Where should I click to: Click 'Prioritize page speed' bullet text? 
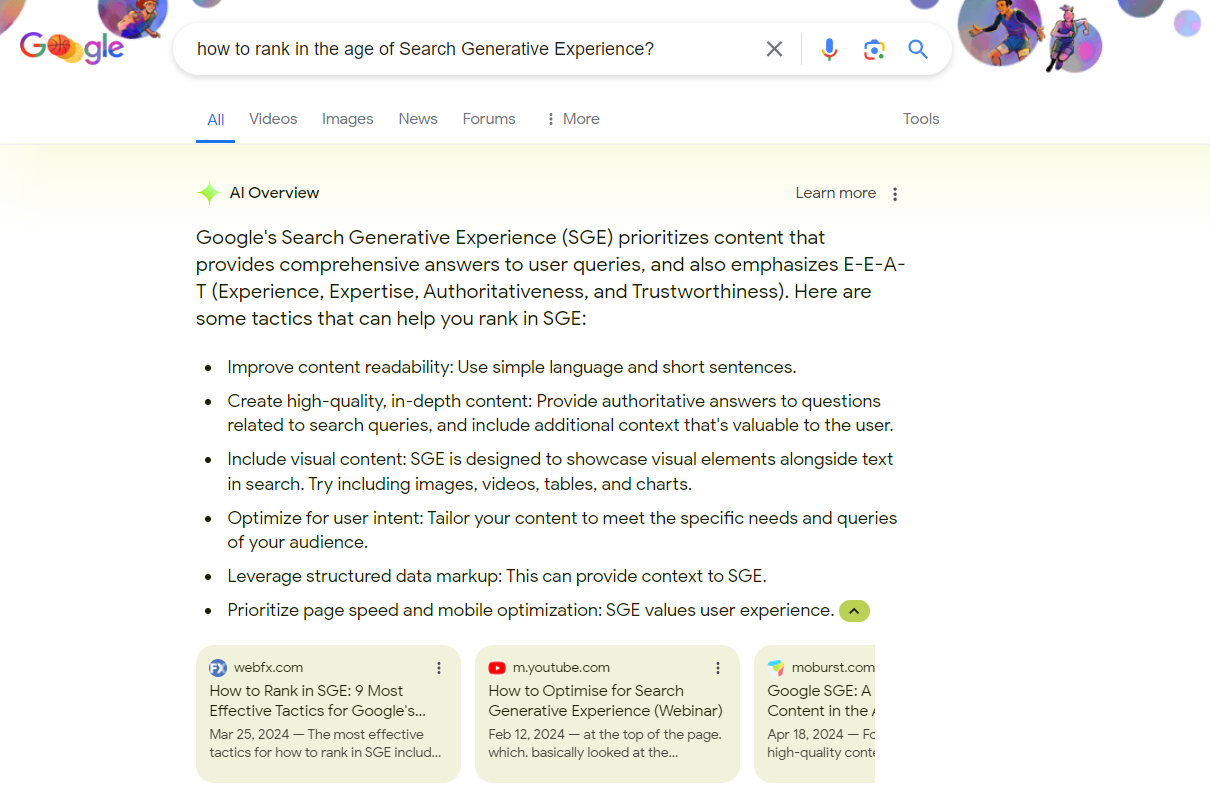(x=530, y=610)
